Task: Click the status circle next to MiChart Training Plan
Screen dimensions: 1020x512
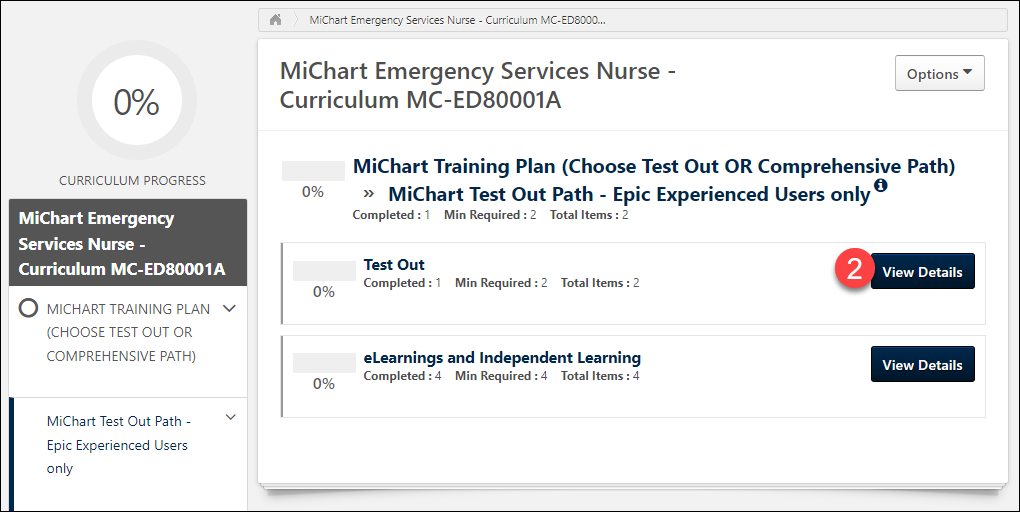Action: coord(29,310)
